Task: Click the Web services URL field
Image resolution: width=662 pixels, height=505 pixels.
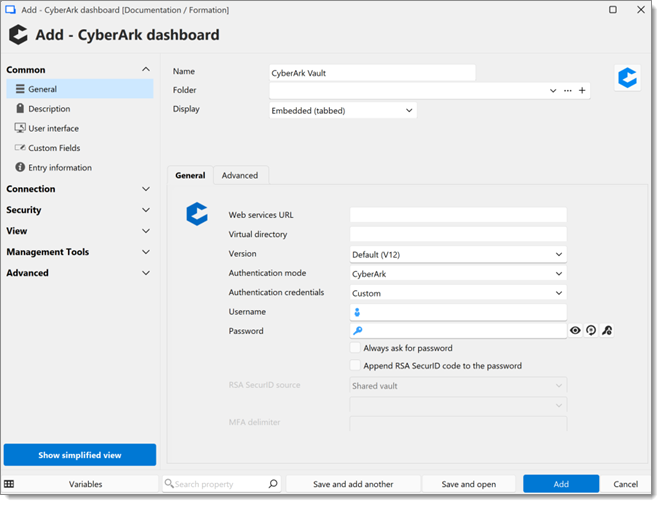Action: 458,215
